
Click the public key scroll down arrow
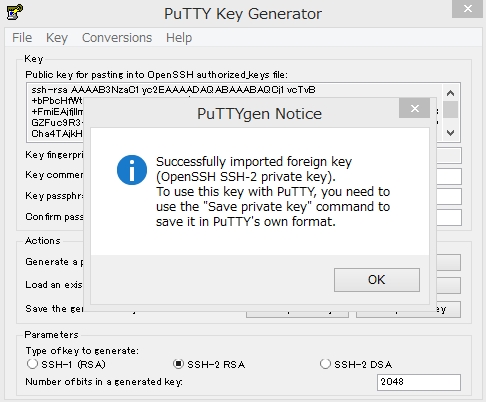point(450,133)
